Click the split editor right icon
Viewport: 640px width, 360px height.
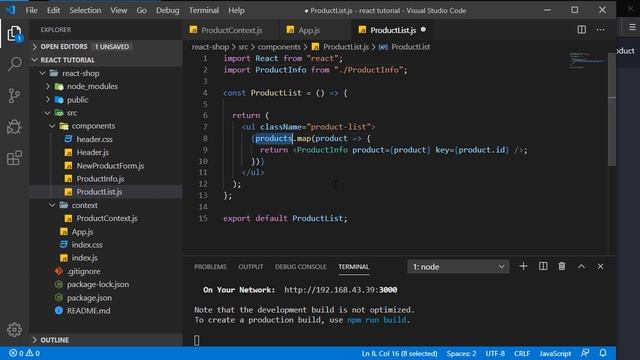(581, 30)
